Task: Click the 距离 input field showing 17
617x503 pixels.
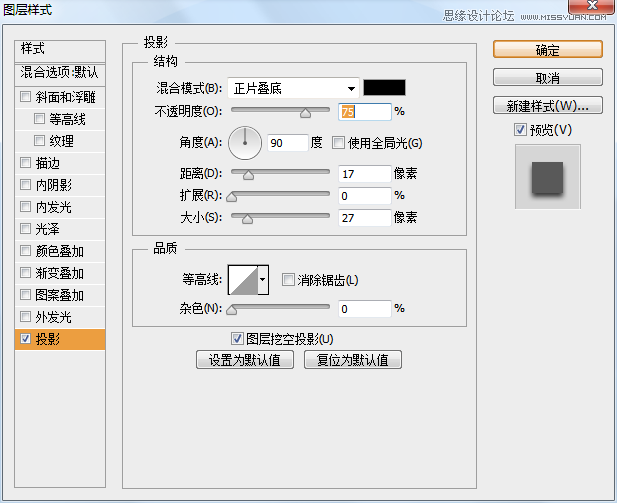Action: point(365,174)
